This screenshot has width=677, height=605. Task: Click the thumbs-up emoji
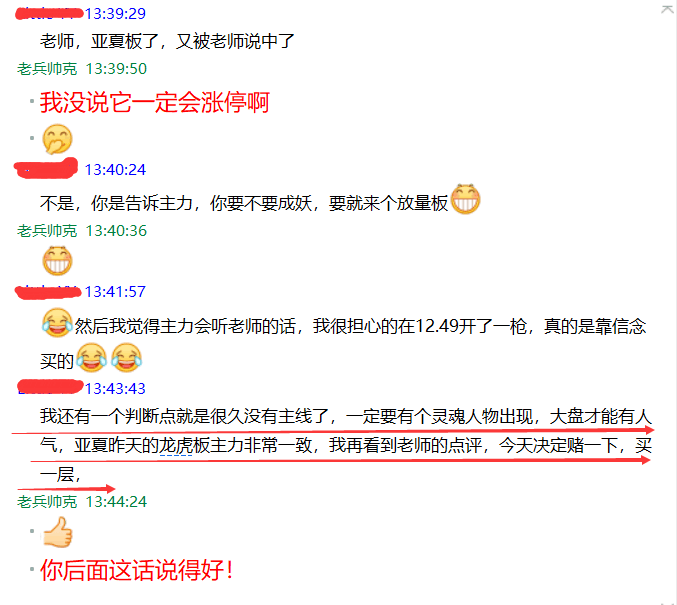[58, 532]
